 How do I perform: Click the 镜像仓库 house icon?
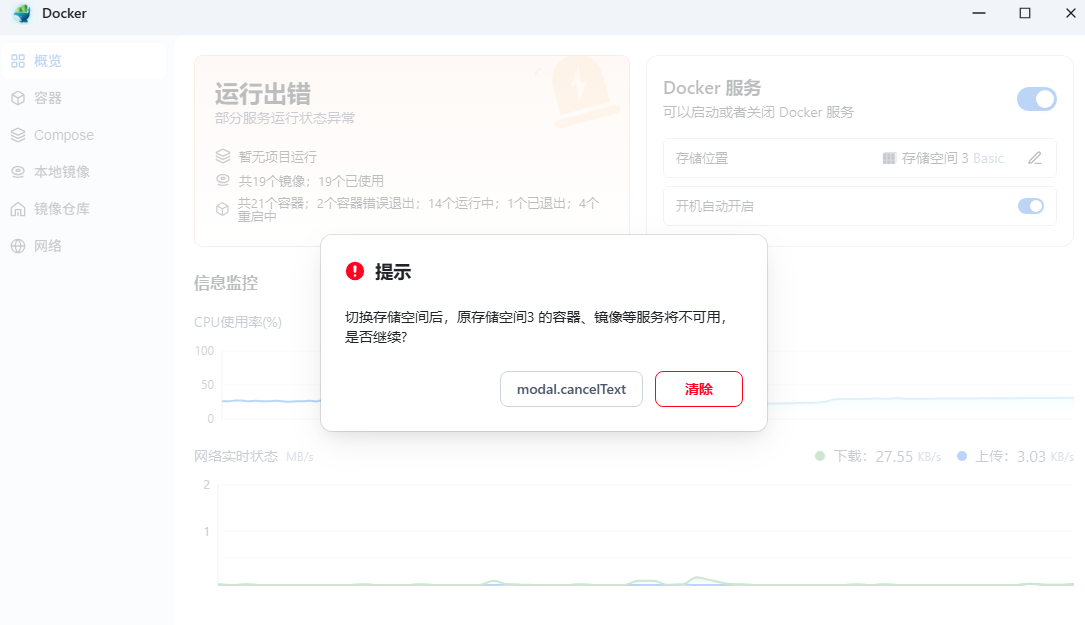tap(18, 209)
